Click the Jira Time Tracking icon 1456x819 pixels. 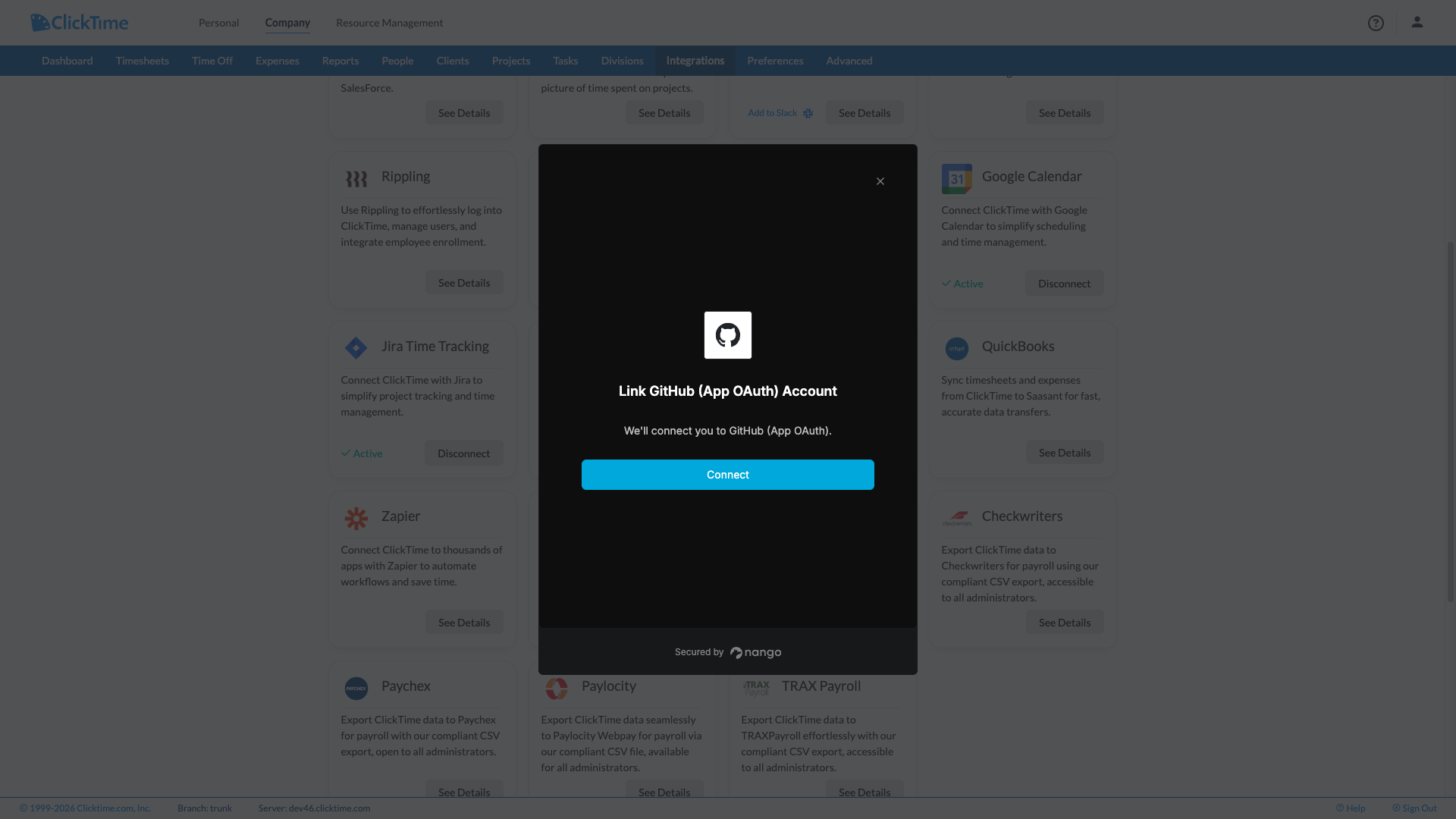coord(356,348)
